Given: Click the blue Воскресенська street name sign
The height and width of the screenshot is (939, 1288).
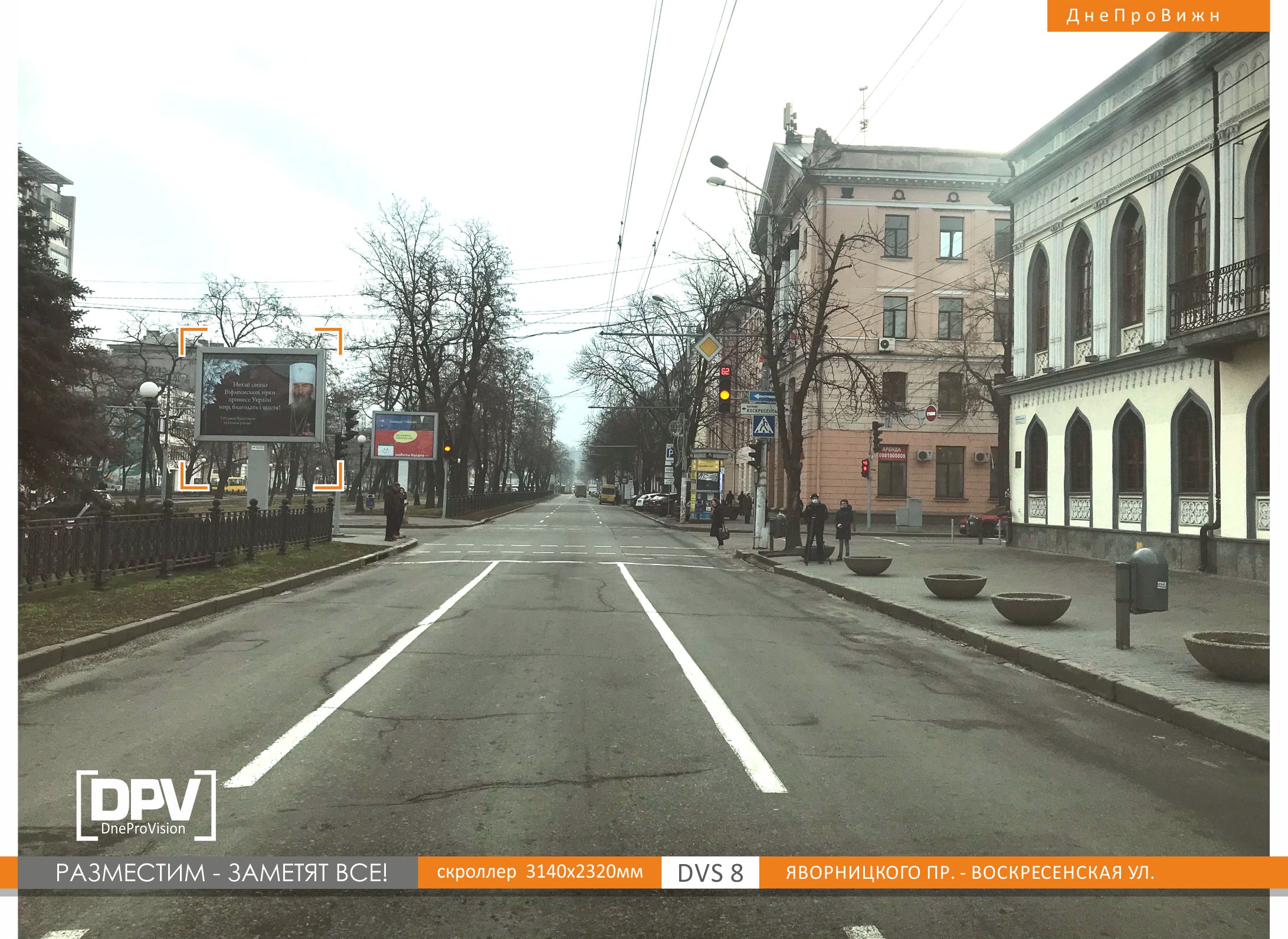Looking at the screenshot, I should point(760,409).
